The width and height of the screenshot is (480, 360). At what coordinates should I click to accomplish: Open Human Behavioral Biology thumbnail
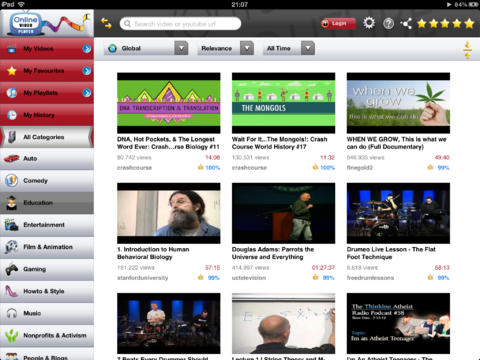click(169, 213)
